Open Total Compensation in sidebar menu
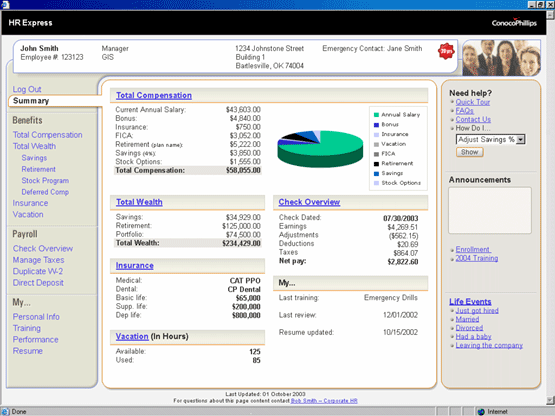The image size is (555, 416). click(47, 135)
